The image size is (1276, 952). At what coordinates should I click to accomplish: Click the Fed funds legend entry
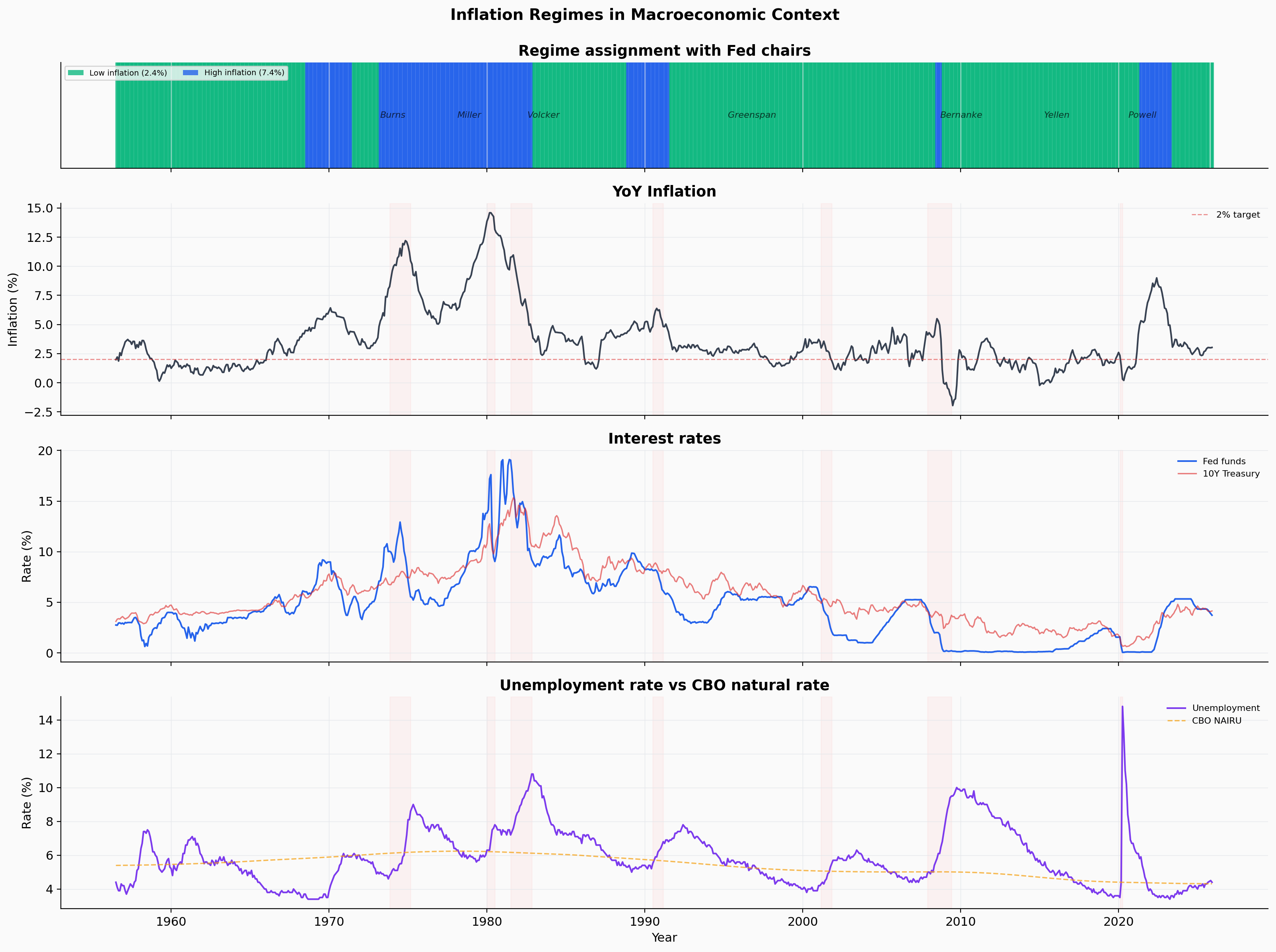1223,461
